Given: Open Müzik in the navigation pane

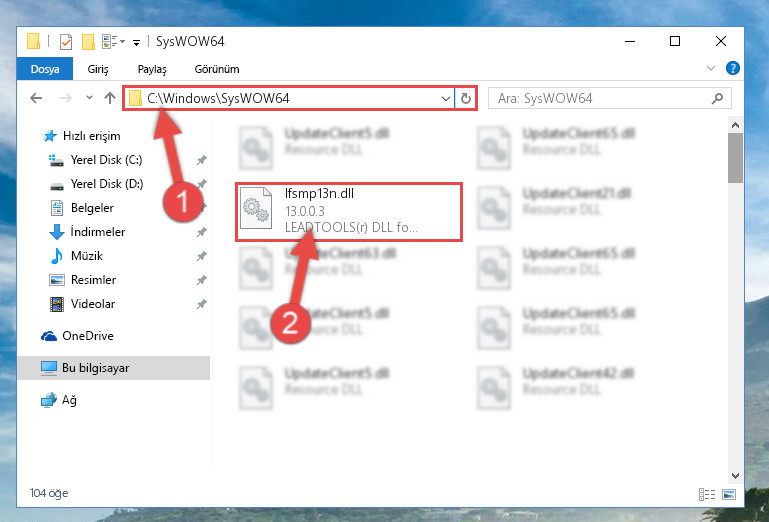Looking at the screenshot, I should pos(87,256).
